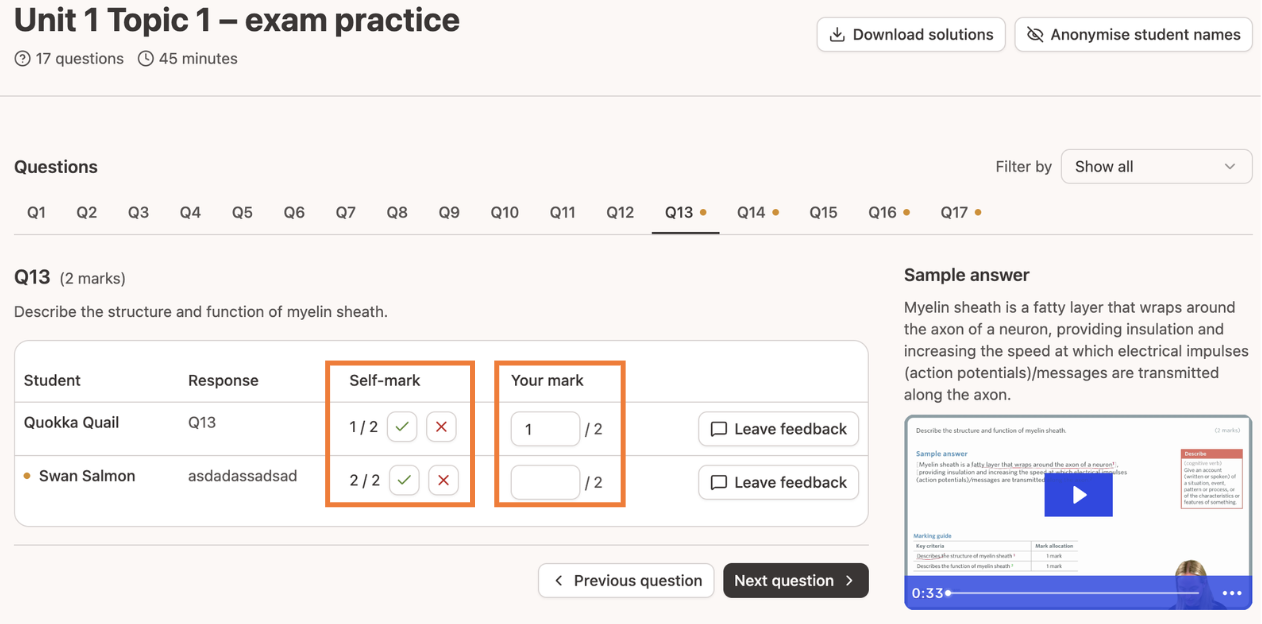Click Swan Salmon's empty Your mark field
Viewport: 1262px width, 624px height.
[545, 482]
